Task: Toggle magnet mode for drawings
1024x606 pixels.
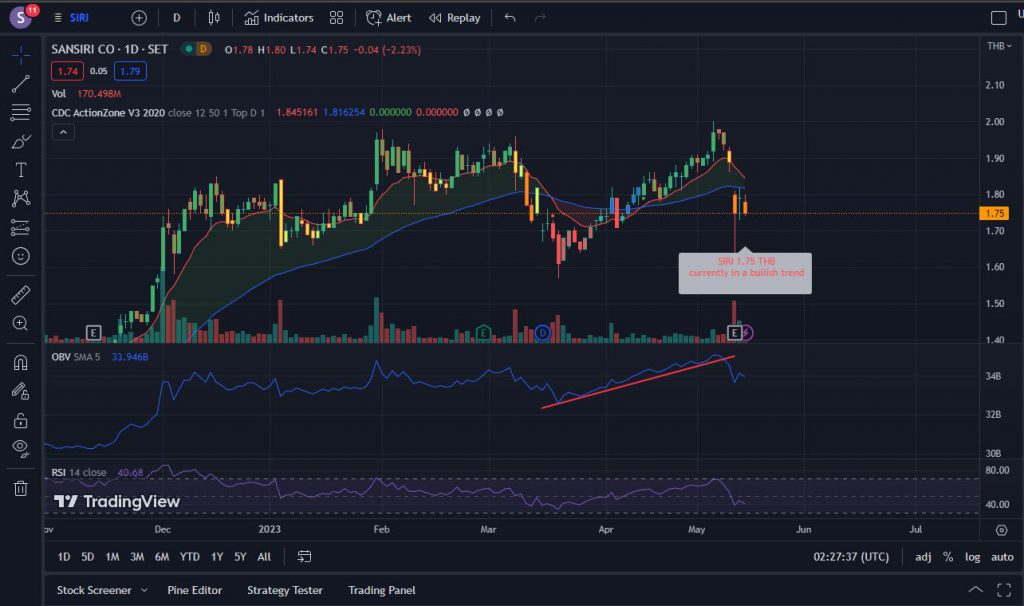Action: (x=21, y=362)
